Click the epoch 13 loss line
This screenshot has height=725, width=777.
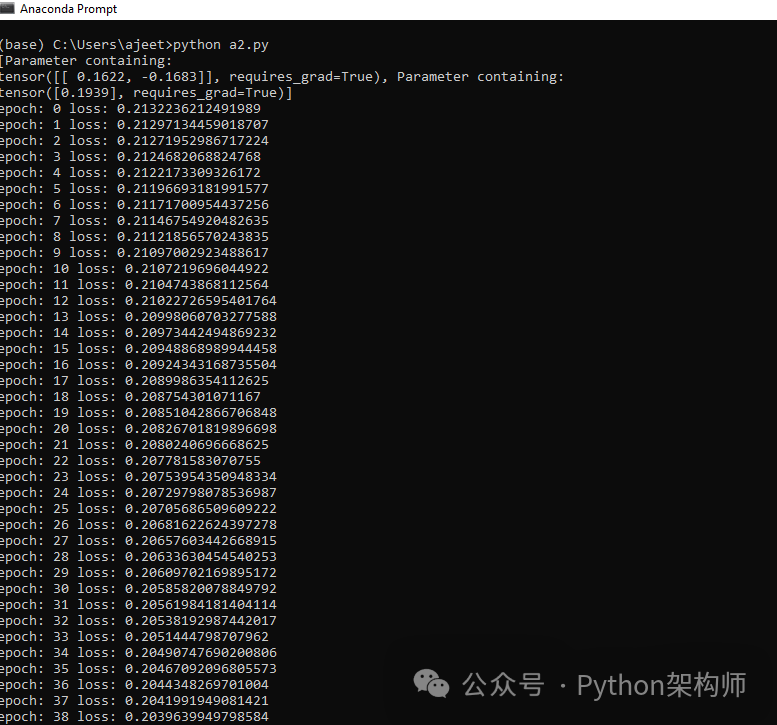(138, 317)
